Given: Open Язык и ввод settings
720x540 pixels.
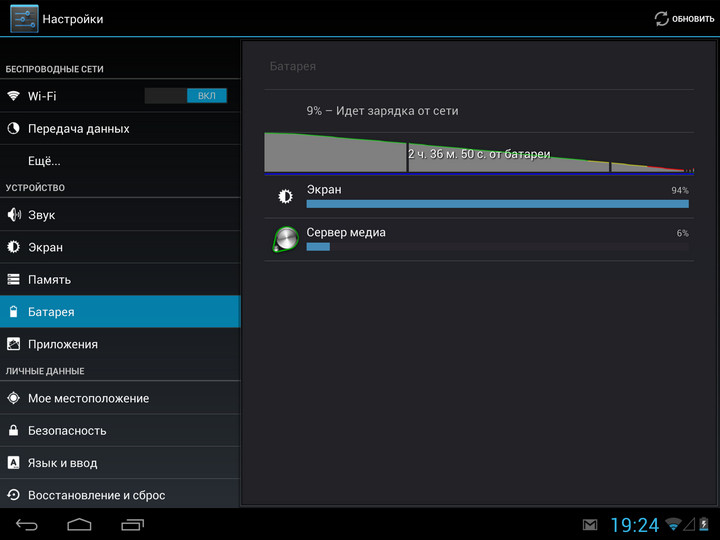Looking at the screenshot, I should 120,462.
